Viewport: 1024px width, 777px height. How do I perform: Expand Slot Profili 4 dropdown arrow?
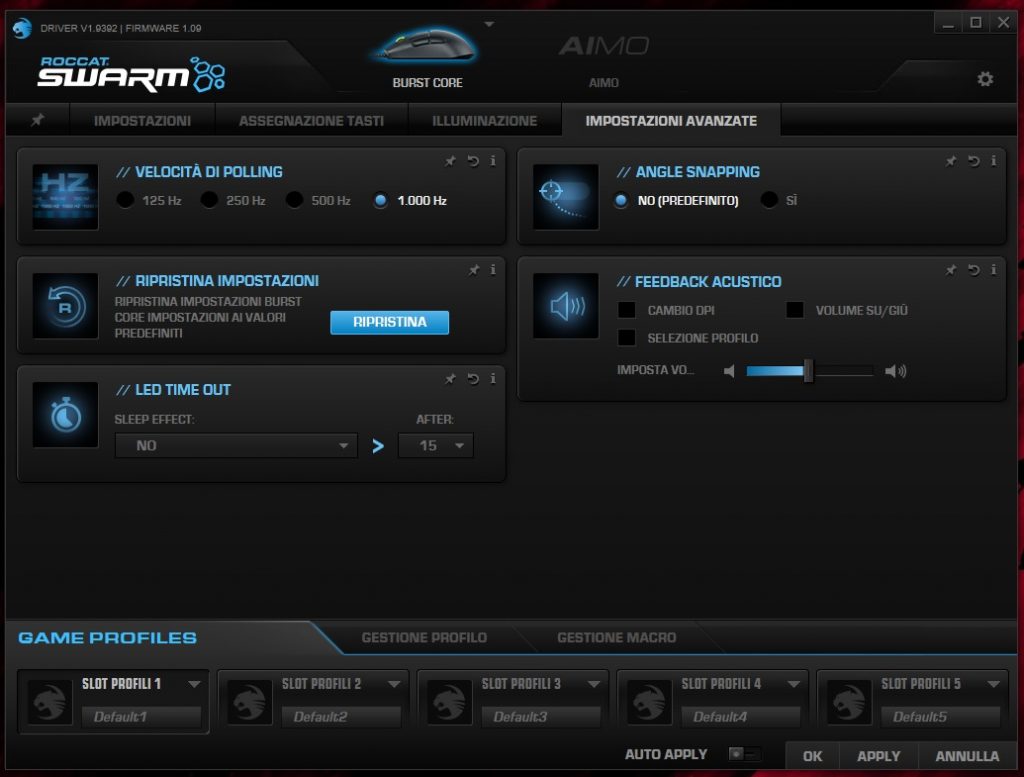(x=793, y=684)
